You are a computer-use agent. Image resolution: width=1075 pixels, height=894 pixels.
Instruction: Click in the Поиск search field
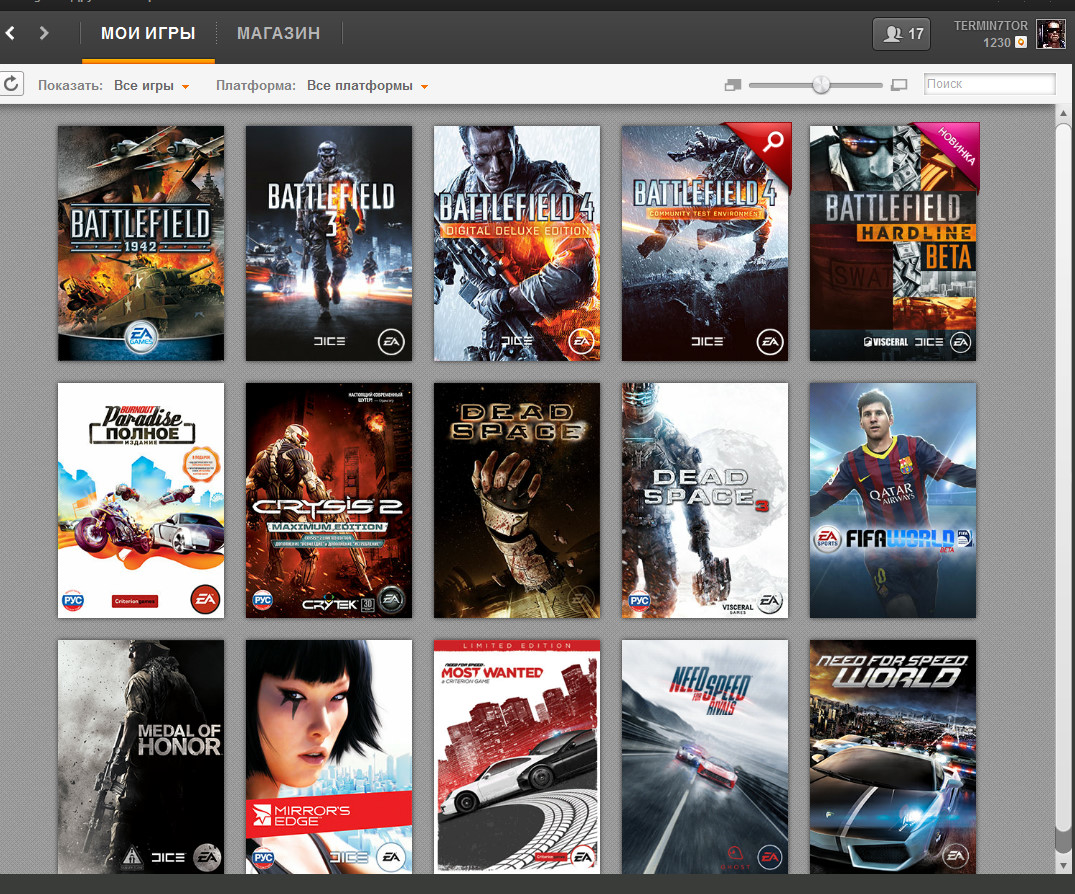989,84
